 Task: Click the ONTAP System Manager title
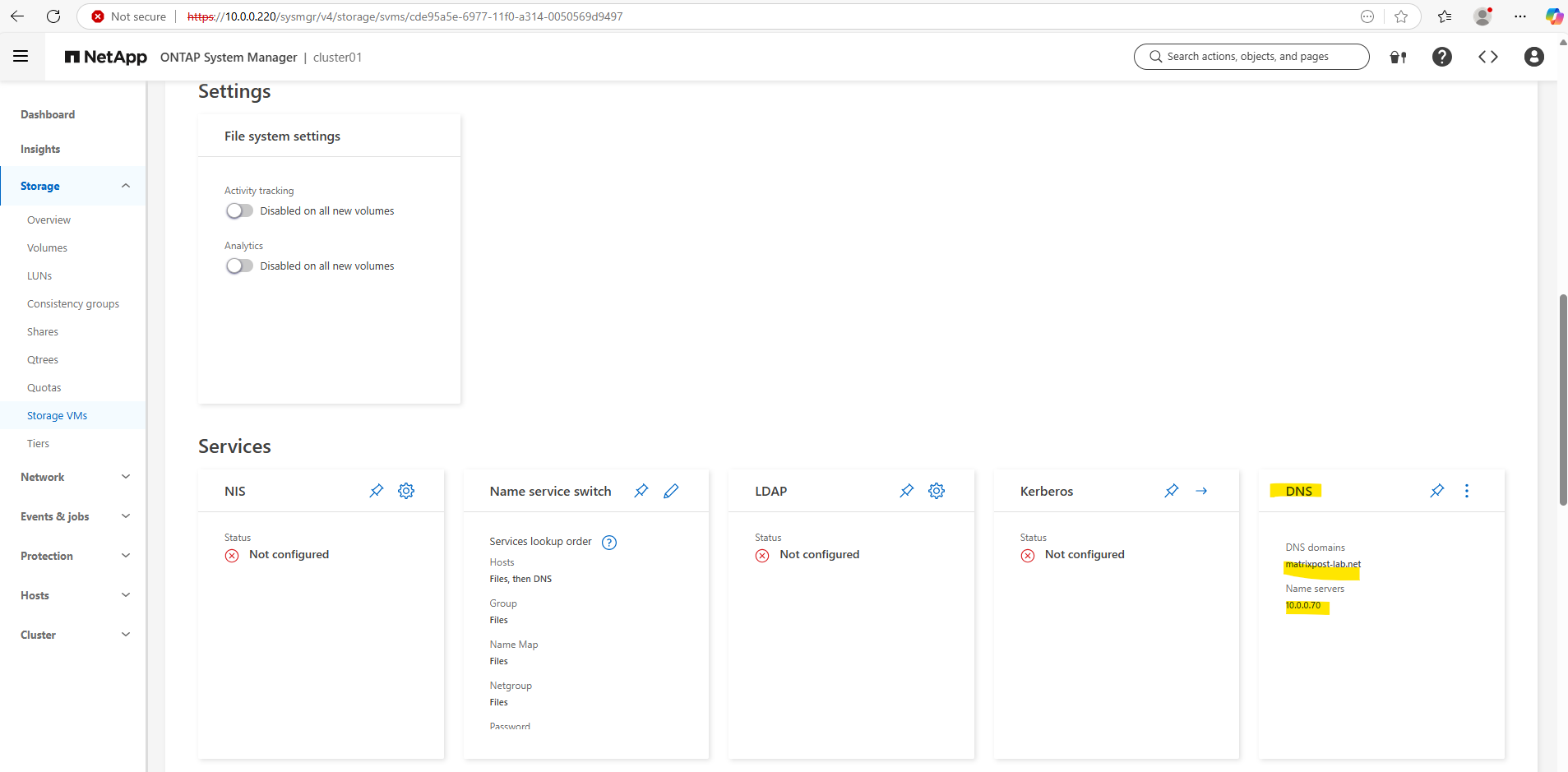click(x=229, y=57)
